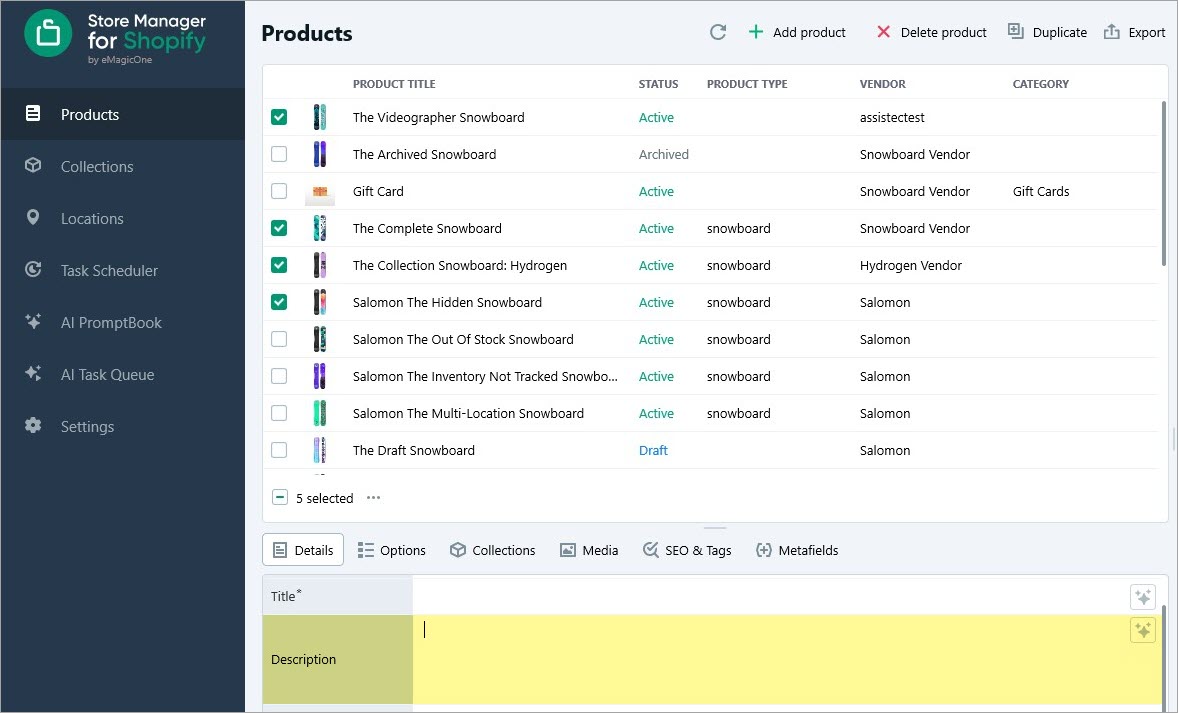
Task: Open the ellipsis menu beside 5 selected
Action: click(x=373, y=497)
